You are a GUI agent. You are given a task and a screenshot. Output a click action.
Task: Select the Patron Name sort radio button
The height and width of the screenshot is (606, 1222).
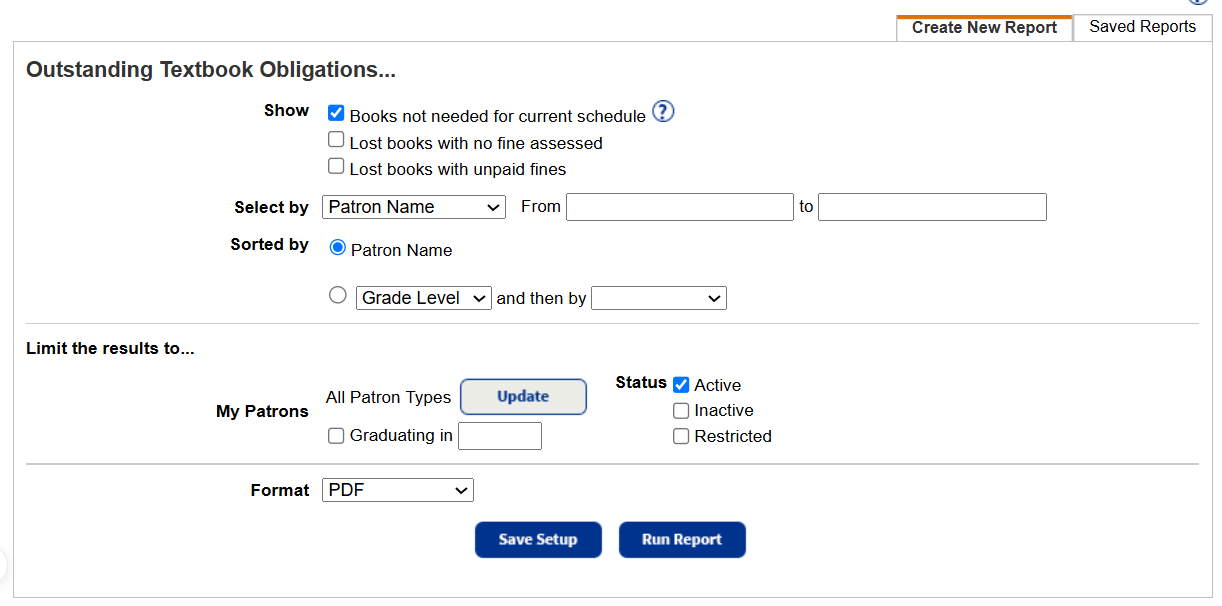337,247
